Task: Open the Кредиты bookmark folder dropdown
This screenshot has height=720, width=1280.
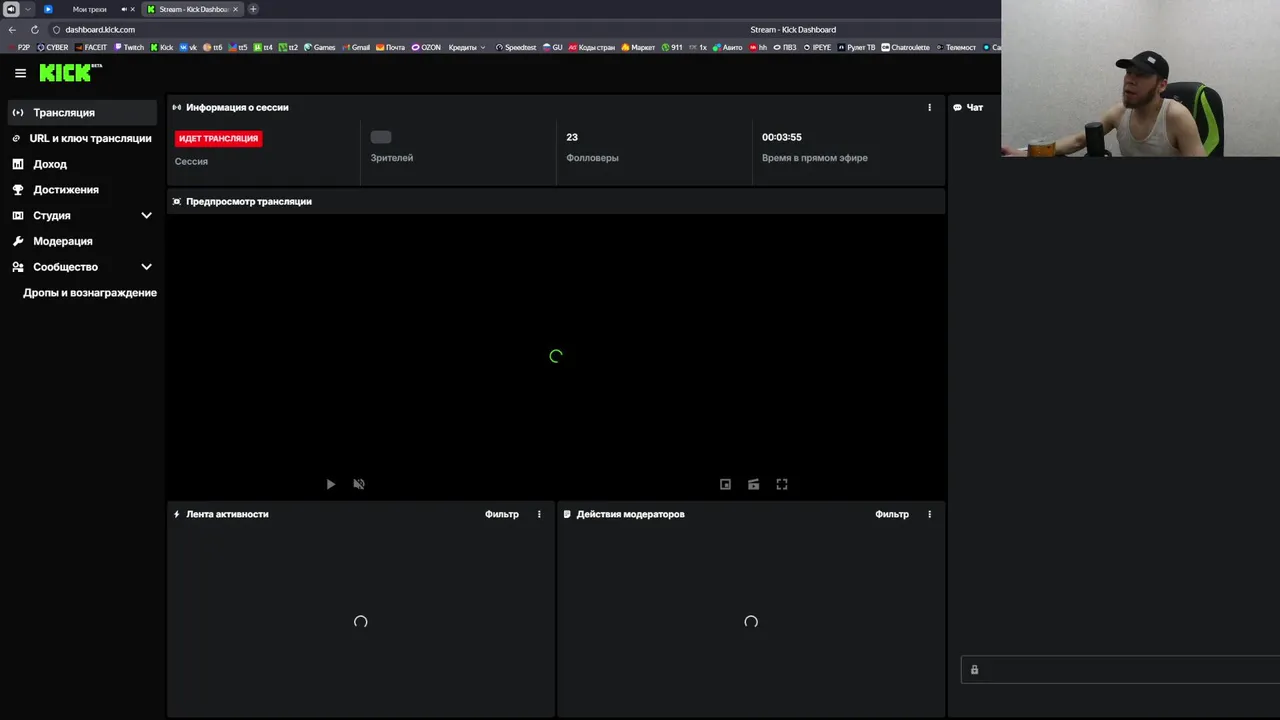Action: point(466,47)
